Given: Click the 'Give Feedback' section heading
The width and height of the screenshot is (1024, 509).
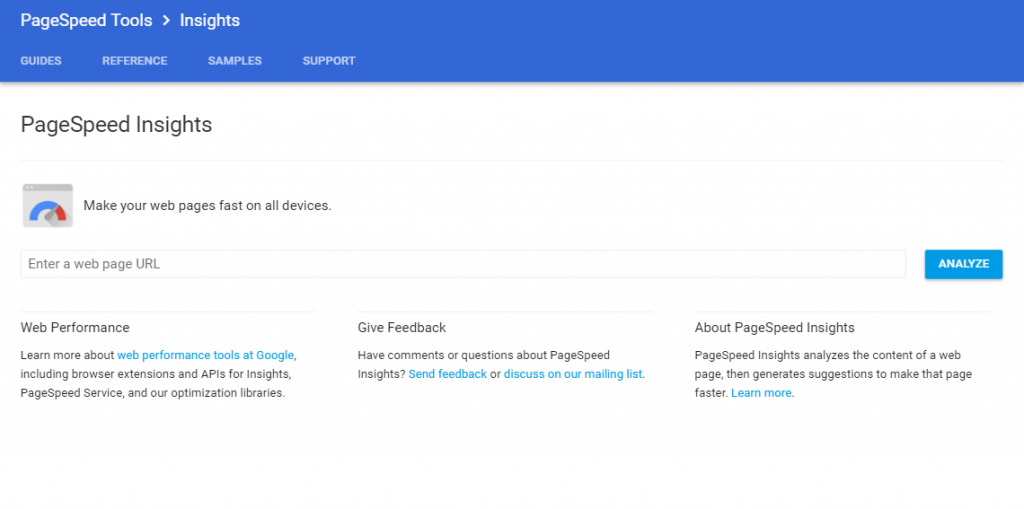Looking at the screenshot, I should pos(402,327).
